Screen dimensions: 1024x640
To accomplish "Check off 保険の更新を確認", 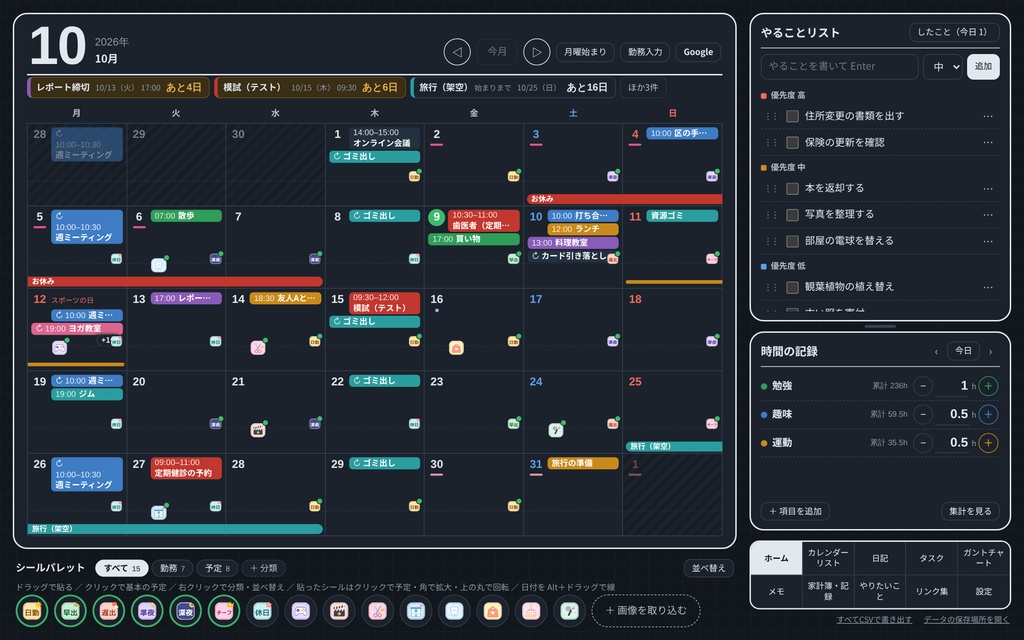I will pyautogui.click(x=793, y=142).
